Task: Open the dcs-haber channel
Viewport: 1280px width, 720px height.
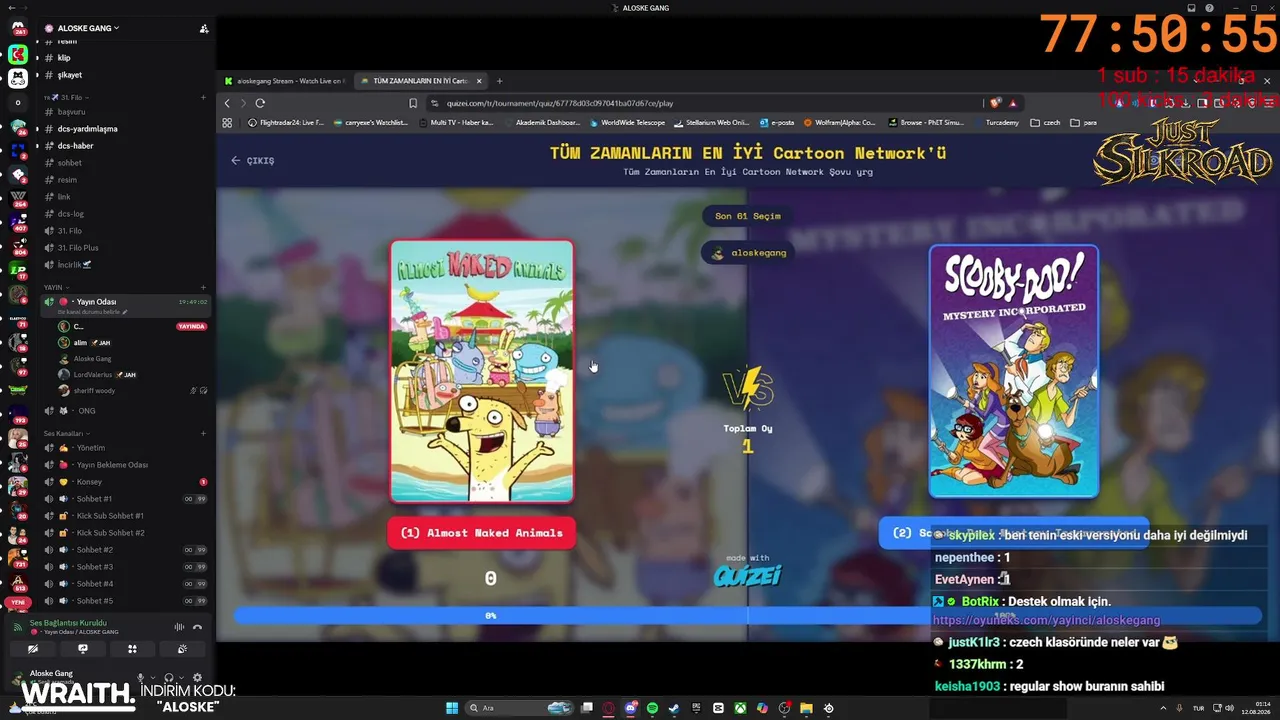Action: coord(125,146)
